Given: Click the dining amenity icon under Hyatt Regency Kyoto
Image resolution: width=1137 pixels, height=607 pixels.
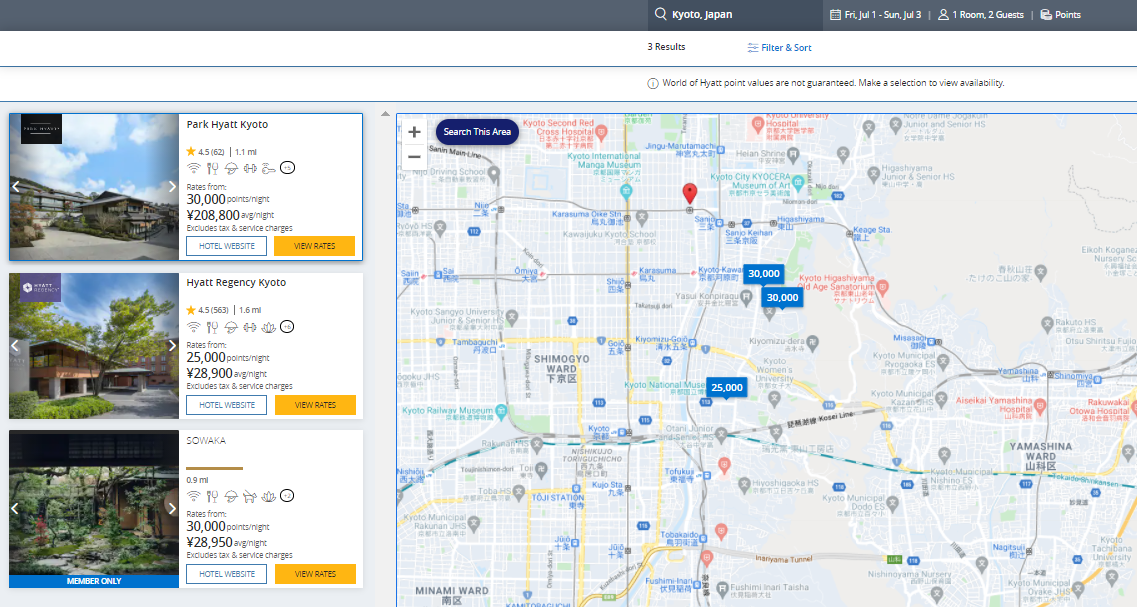Looking at the screenshot, I should [212, 327].
